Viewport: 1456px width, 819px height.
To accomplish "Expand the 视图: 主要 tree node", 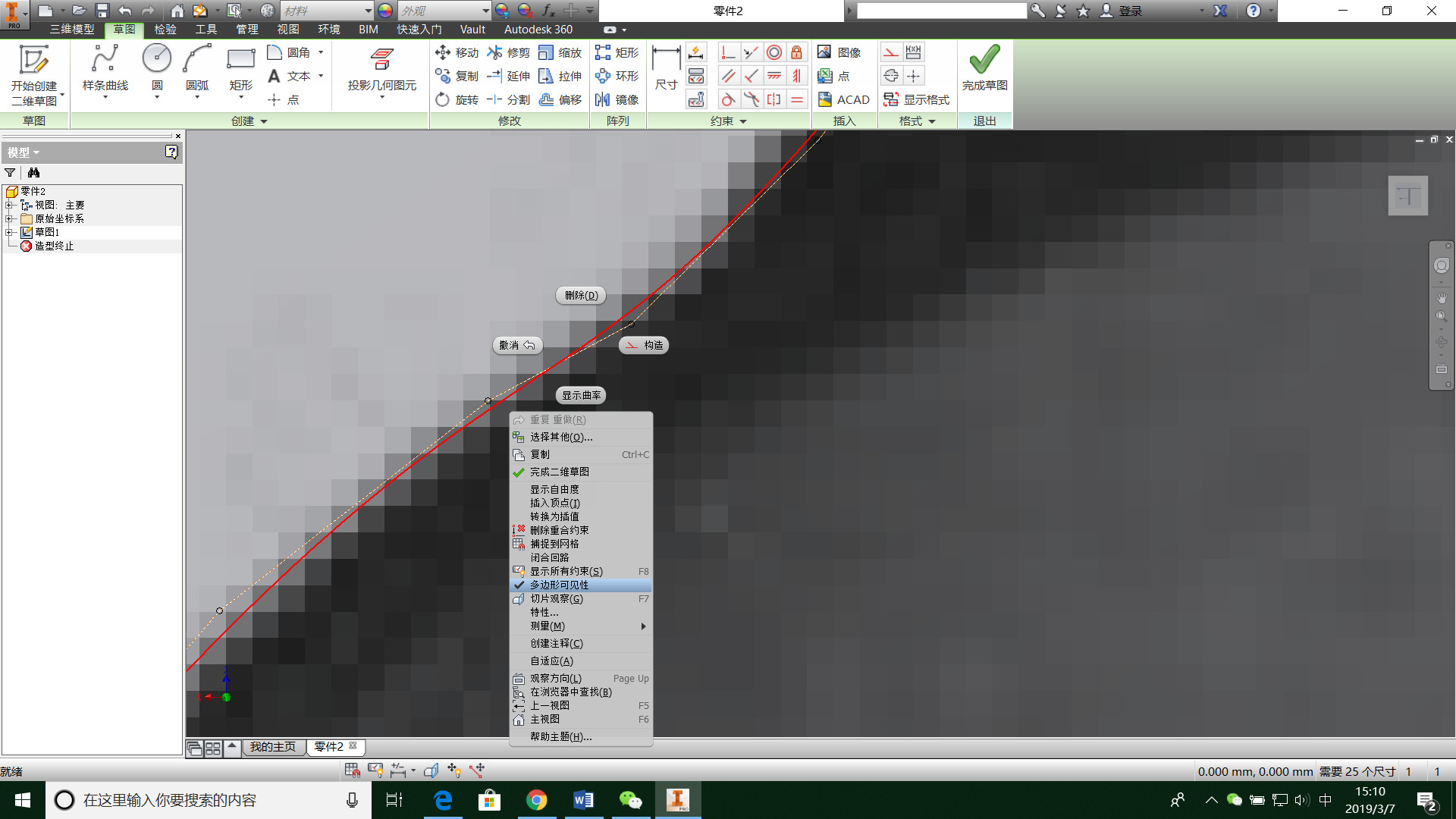I will point(8,206).
